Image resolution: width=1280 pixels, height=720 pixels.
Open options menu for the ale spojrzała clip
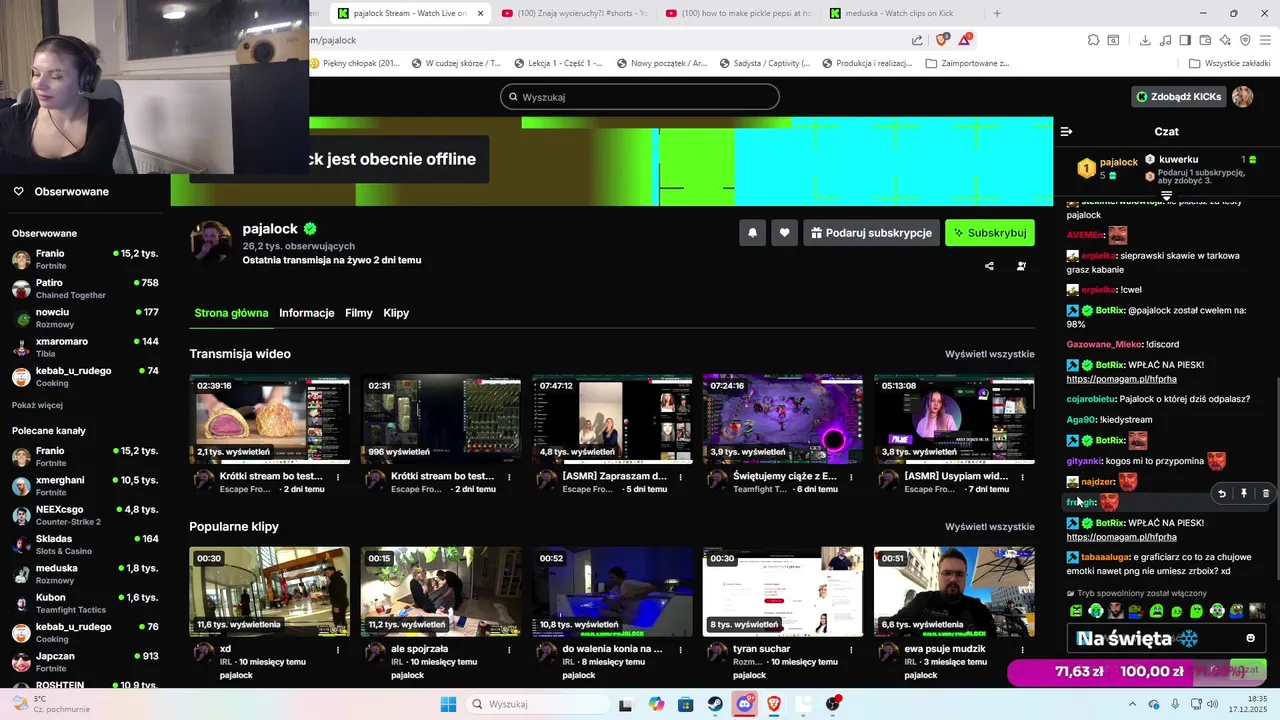pos(509,649)
